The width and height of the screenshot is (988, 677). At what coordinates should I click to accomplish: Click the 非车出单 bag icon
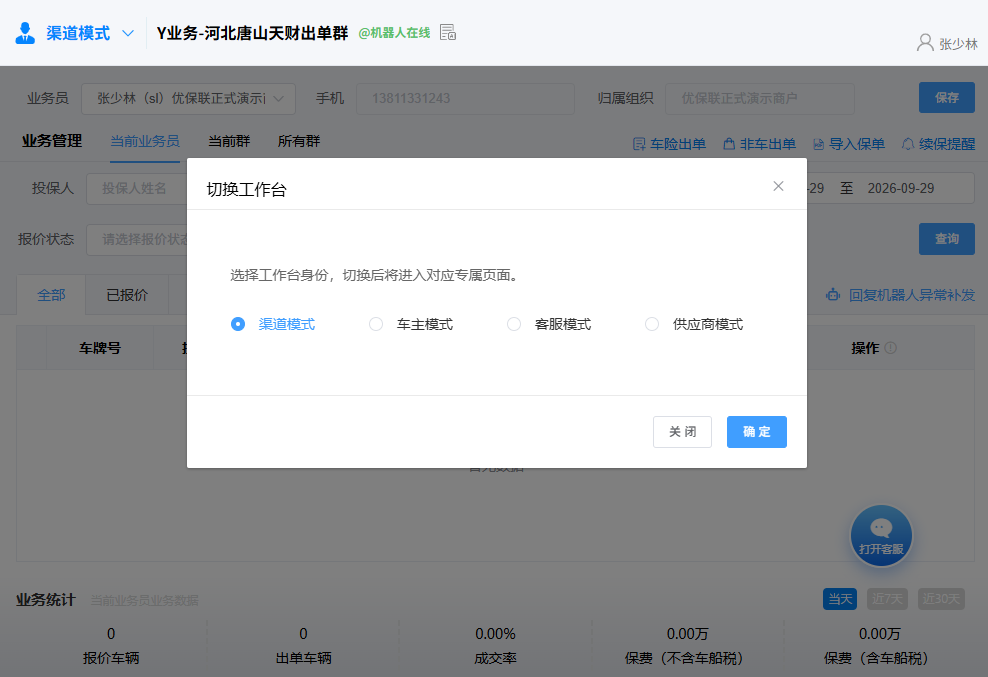729,144
